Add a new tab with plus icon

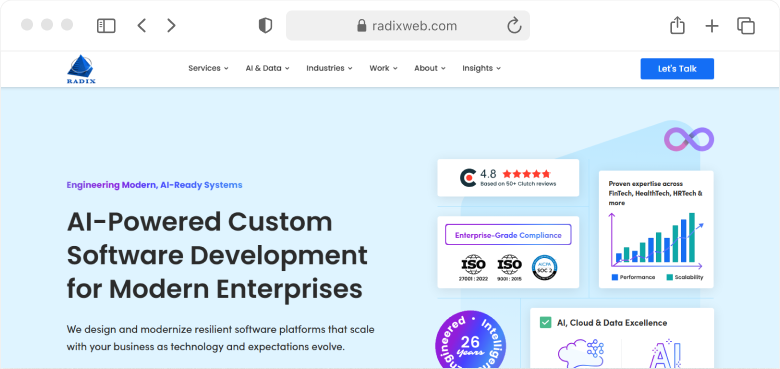point(712,26)
